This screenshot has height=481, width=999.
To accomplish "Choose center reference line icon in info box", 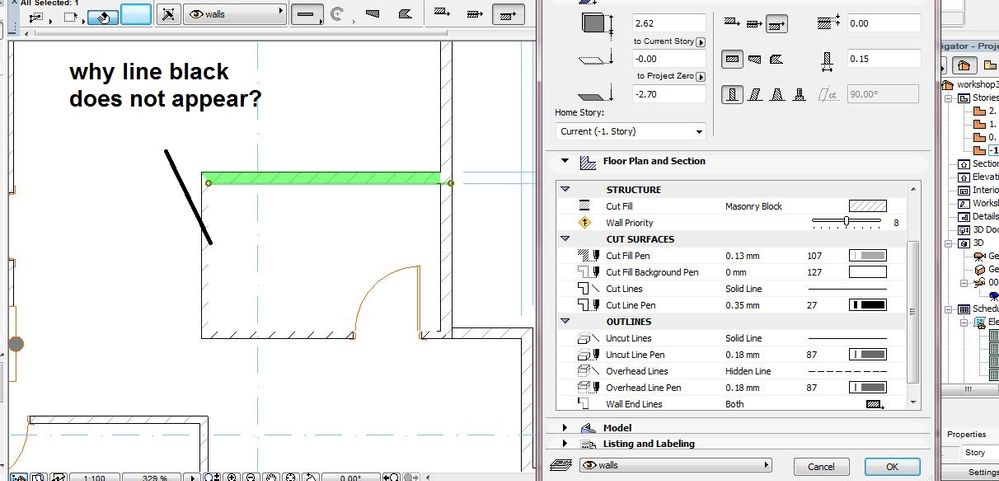I will coord(474,13).
